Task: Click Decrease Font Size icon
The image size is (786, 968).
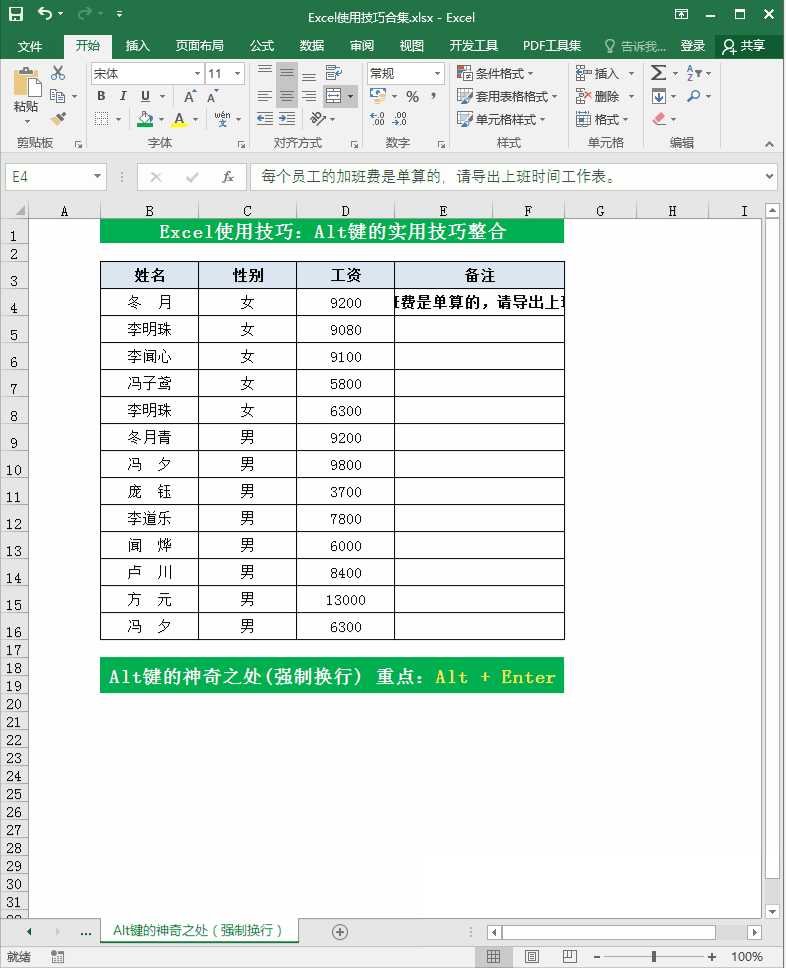Action: coord(212,96)
